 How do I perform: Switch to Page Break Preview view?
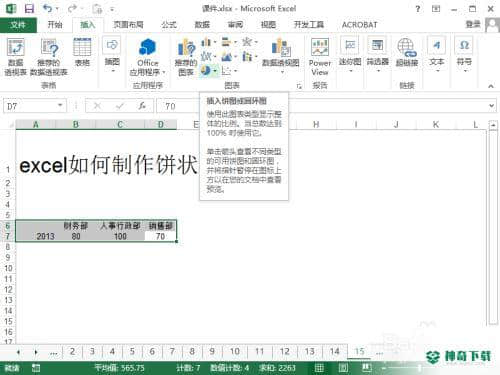click(367, 368)
